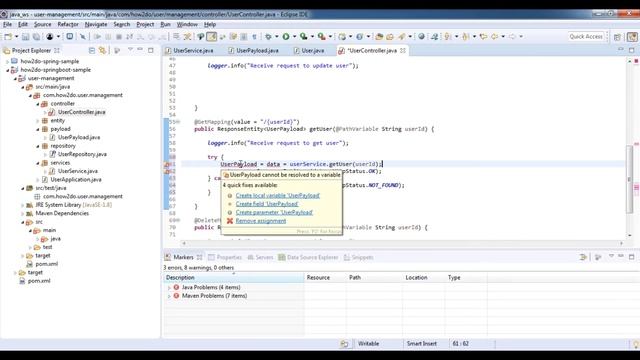Click the green Run toolbar icon
The width and height of the screenshot is (640, 360).
click(x=286, y=37)
